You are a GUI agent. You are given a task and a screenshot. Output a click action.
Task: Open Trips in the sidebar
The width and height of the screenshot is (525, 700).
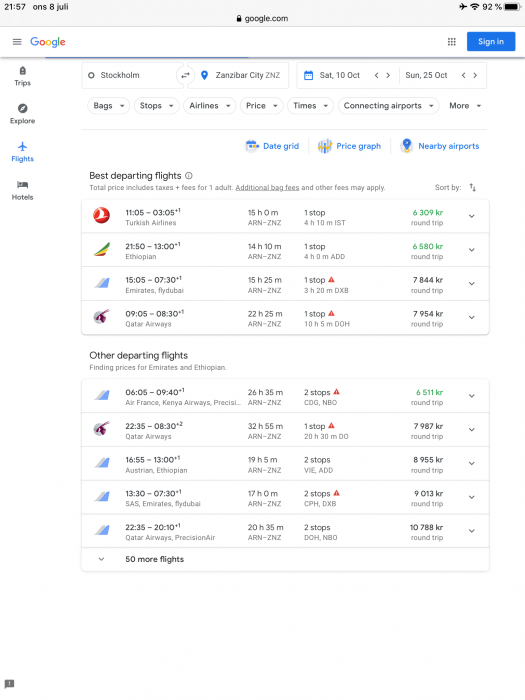click(22, 76)
